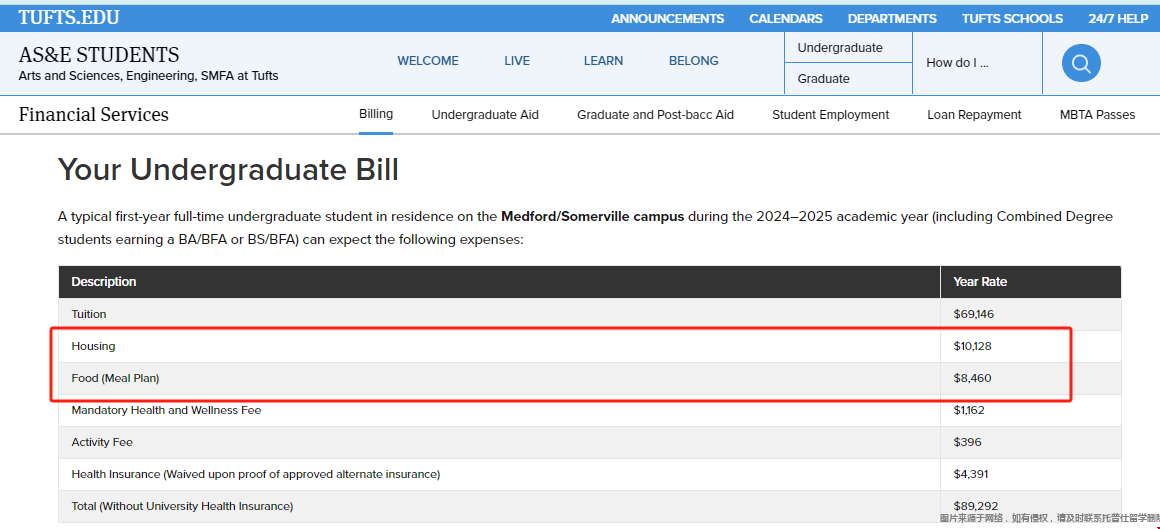Open the BELONG menu
1160x529 pixels.
coord(694,61)
